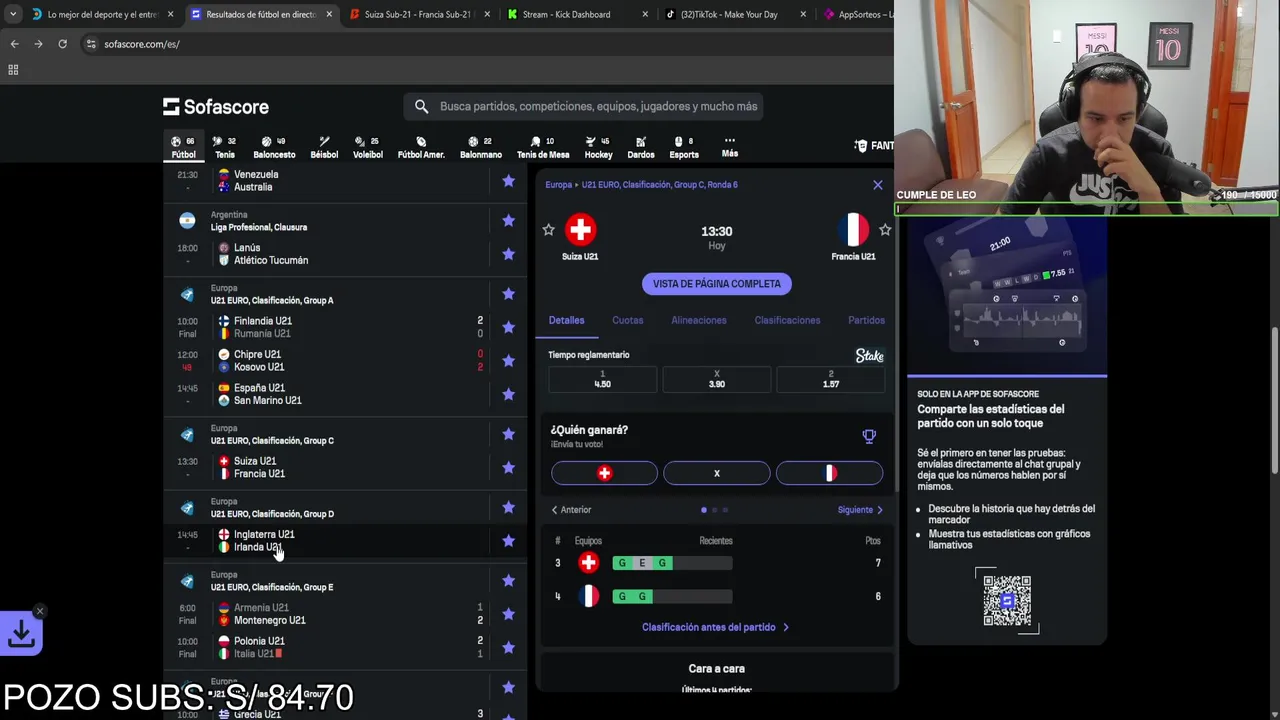Favorite the Finlandia U21 vs Rumanía U21 match
Image resolution: width=1280 pixels, height=720 pixels.
click(508, 327)
